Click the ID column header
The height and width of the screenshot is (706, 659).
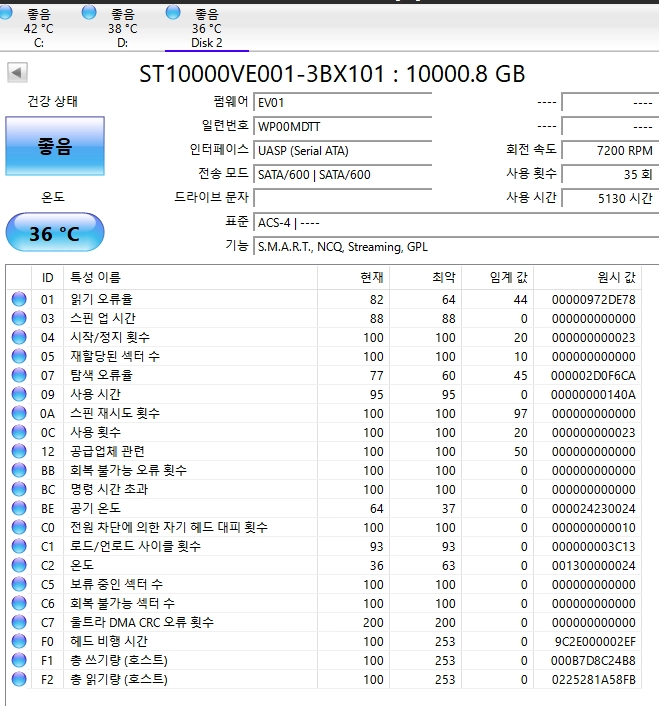pos(47,277)
